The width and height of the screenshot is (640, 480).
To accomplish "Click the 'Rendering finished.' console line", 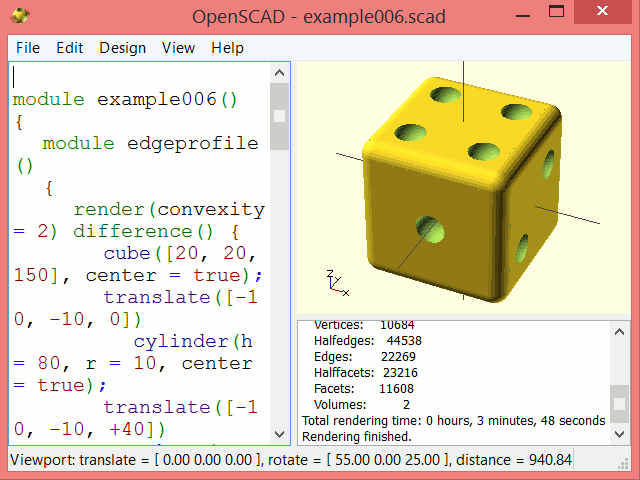I will [x=356, y=436].
